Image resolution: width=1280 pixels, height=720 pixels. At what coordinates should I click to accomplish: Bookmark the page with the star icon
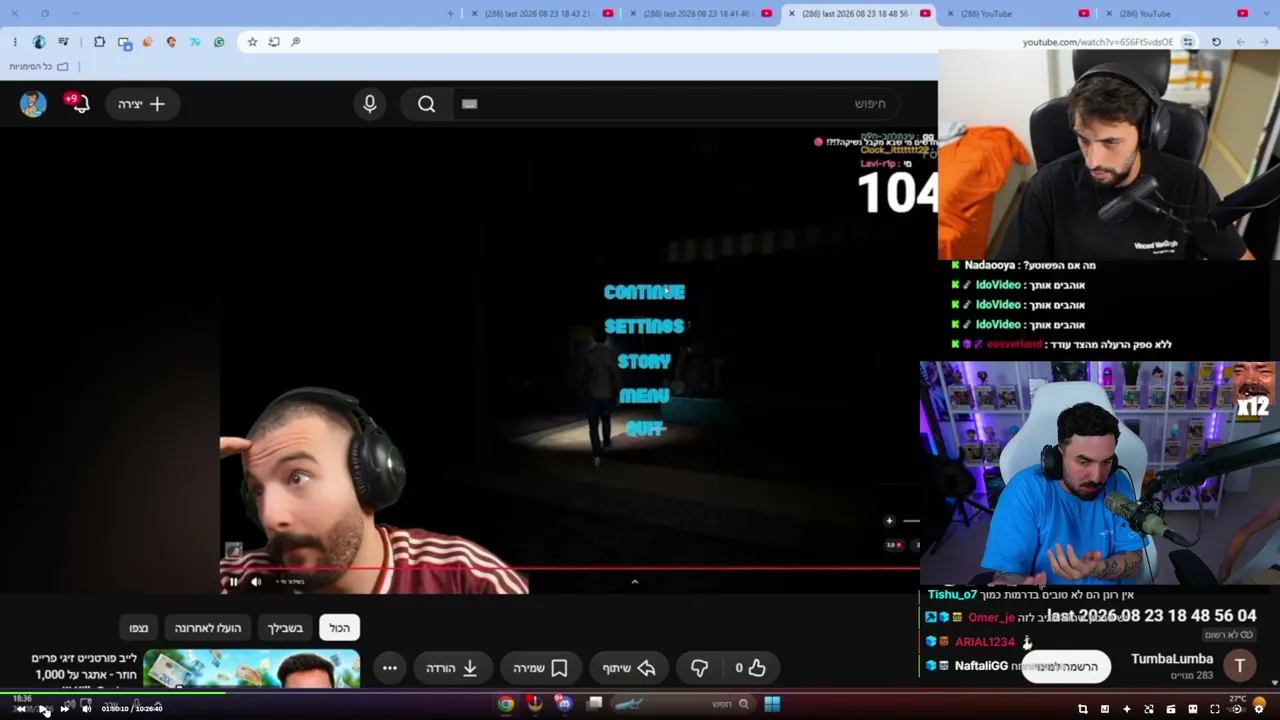coord(252,42)
